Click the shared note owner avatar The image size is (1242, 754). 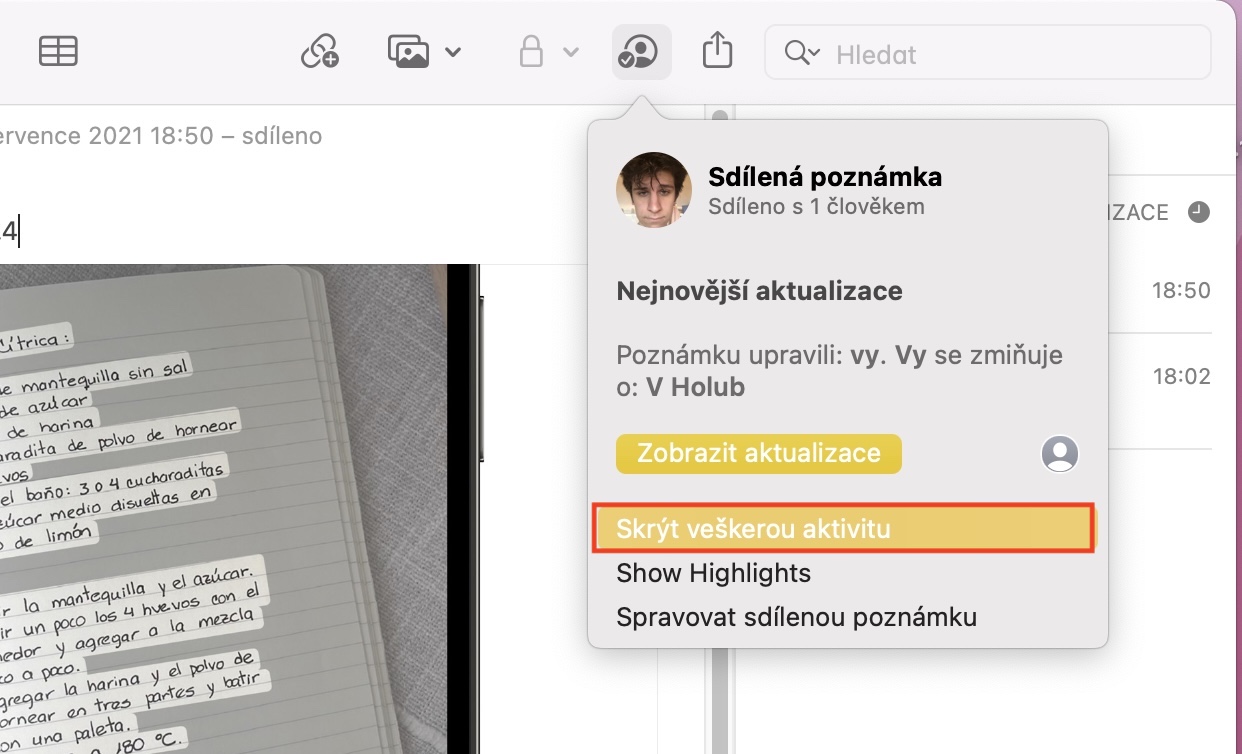(x=654, y=190)
